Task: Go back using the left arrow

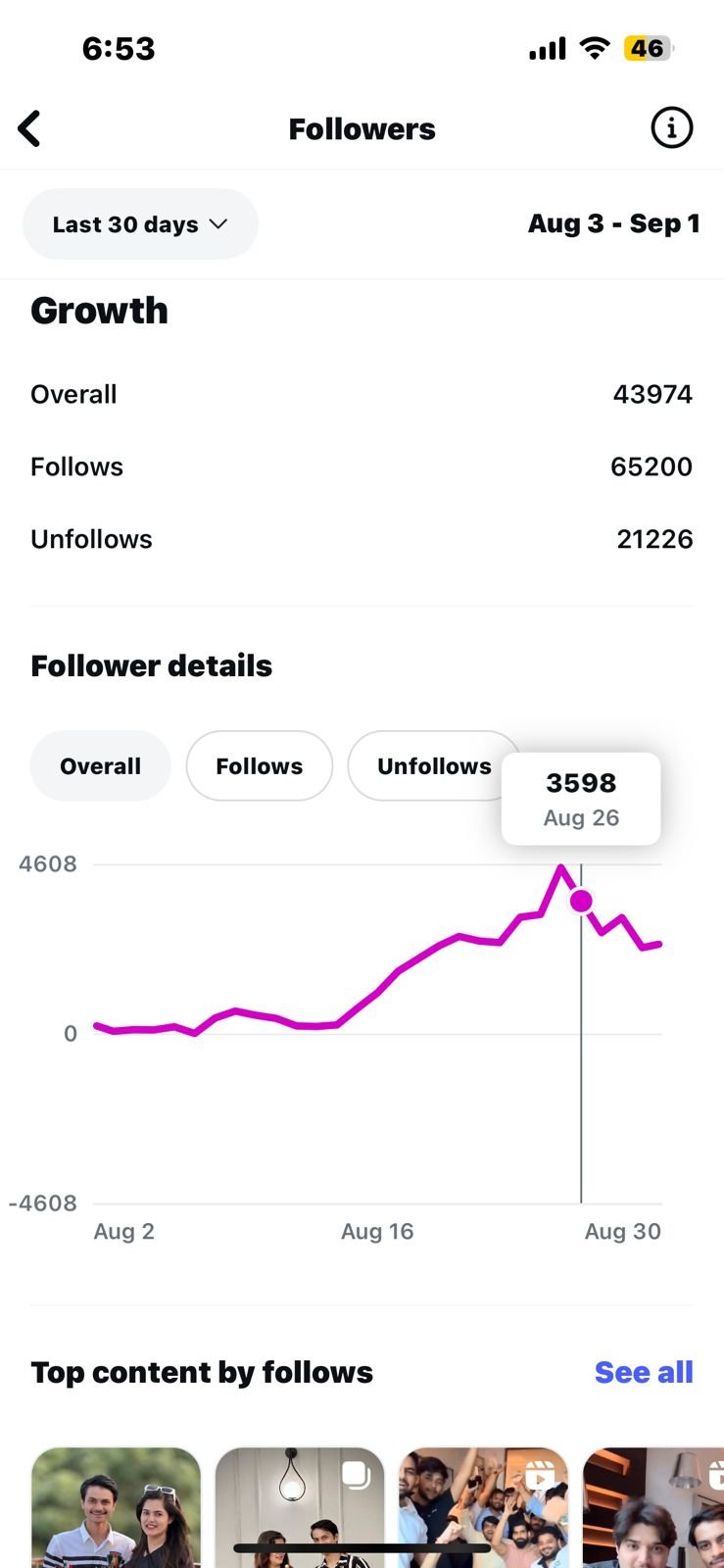Action: click(29, 128)
